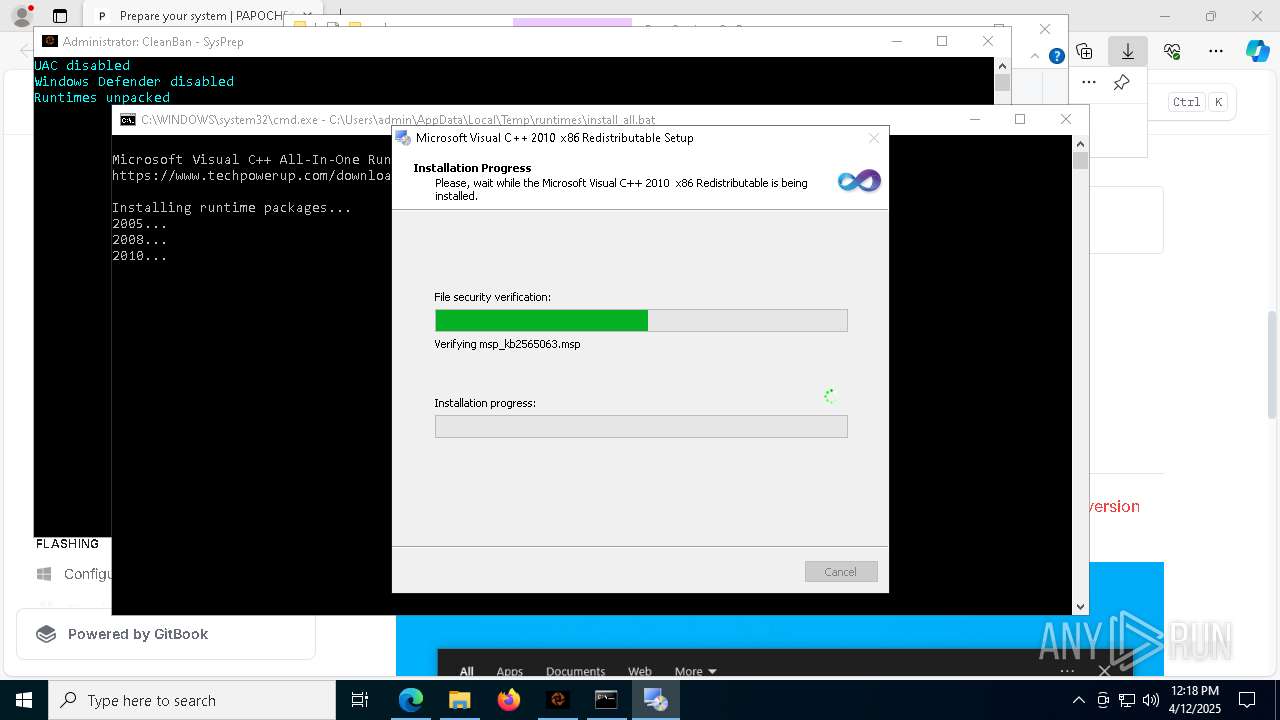Image resolution: width=1280 pixels, height=720 pixels.
Task: Maximize the CleanBan SysPrep window
Action: point(941,41)
